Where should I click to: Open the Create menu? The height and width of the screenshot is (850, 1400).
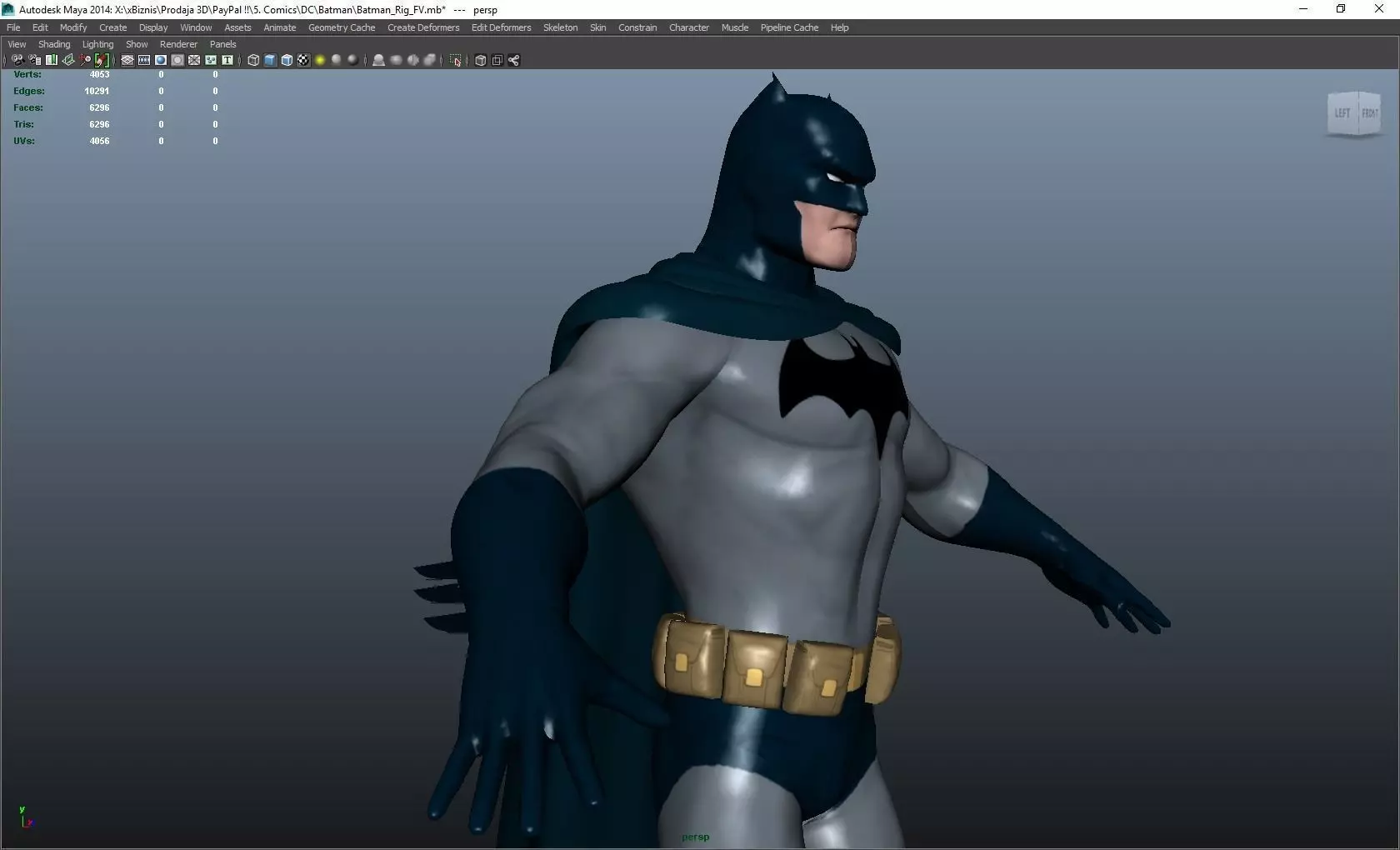click(113, 27)
